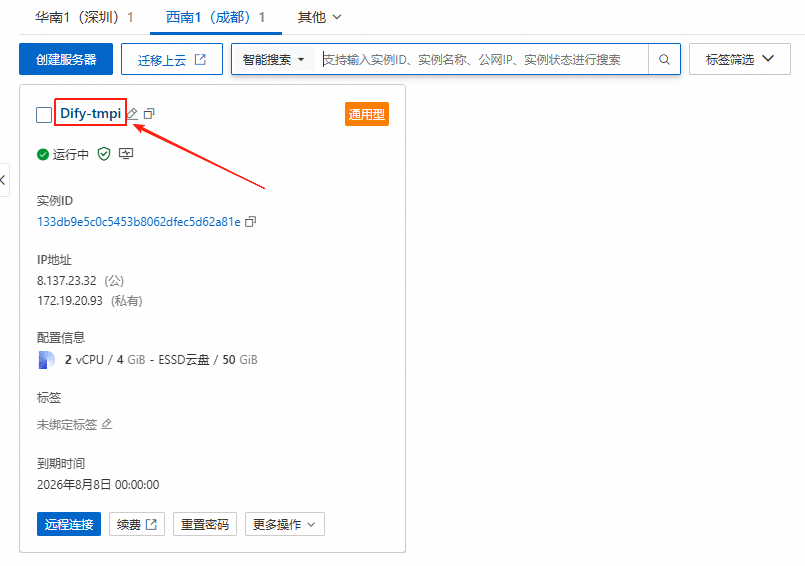The height and width of the screenshot is (566, 805).
Task: Click the edit pencil next to Dify-tmpi
Action: click(133, 114)
